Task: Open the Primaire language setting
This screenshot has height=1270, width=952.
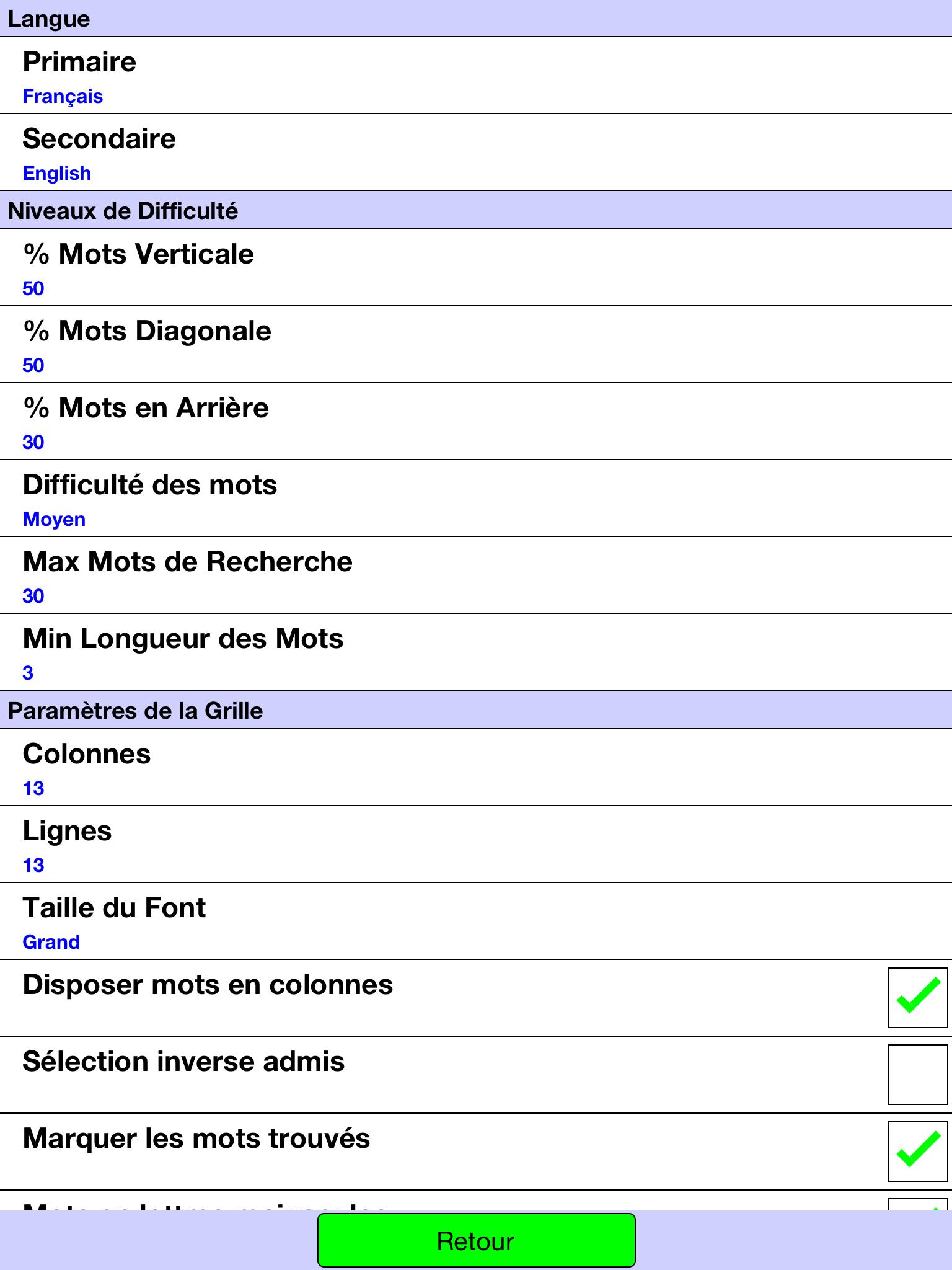Action: coord(476,76)
